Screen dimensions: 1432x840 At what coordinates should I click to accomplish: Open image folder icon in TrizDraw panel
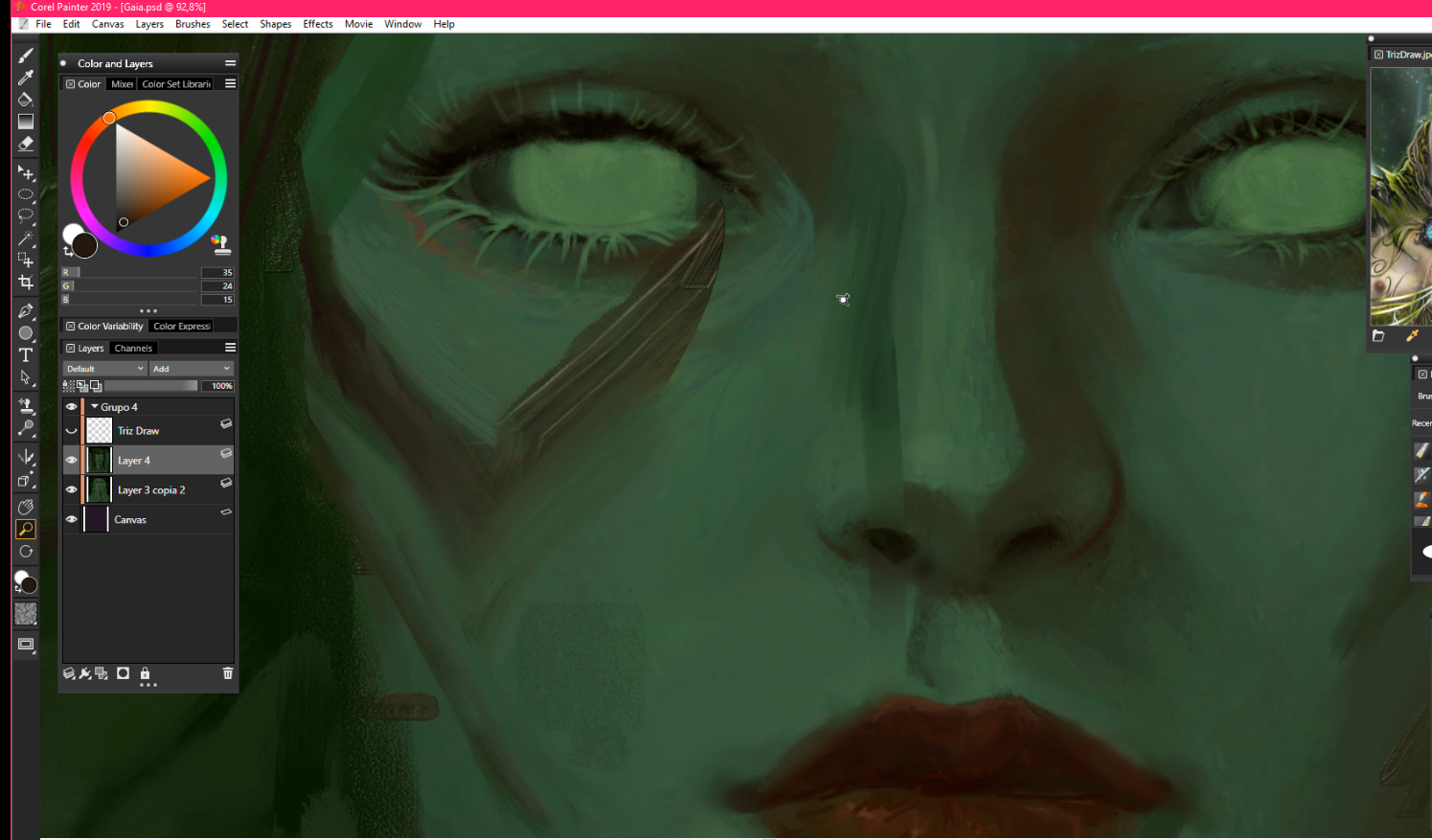click(1378, 336)
